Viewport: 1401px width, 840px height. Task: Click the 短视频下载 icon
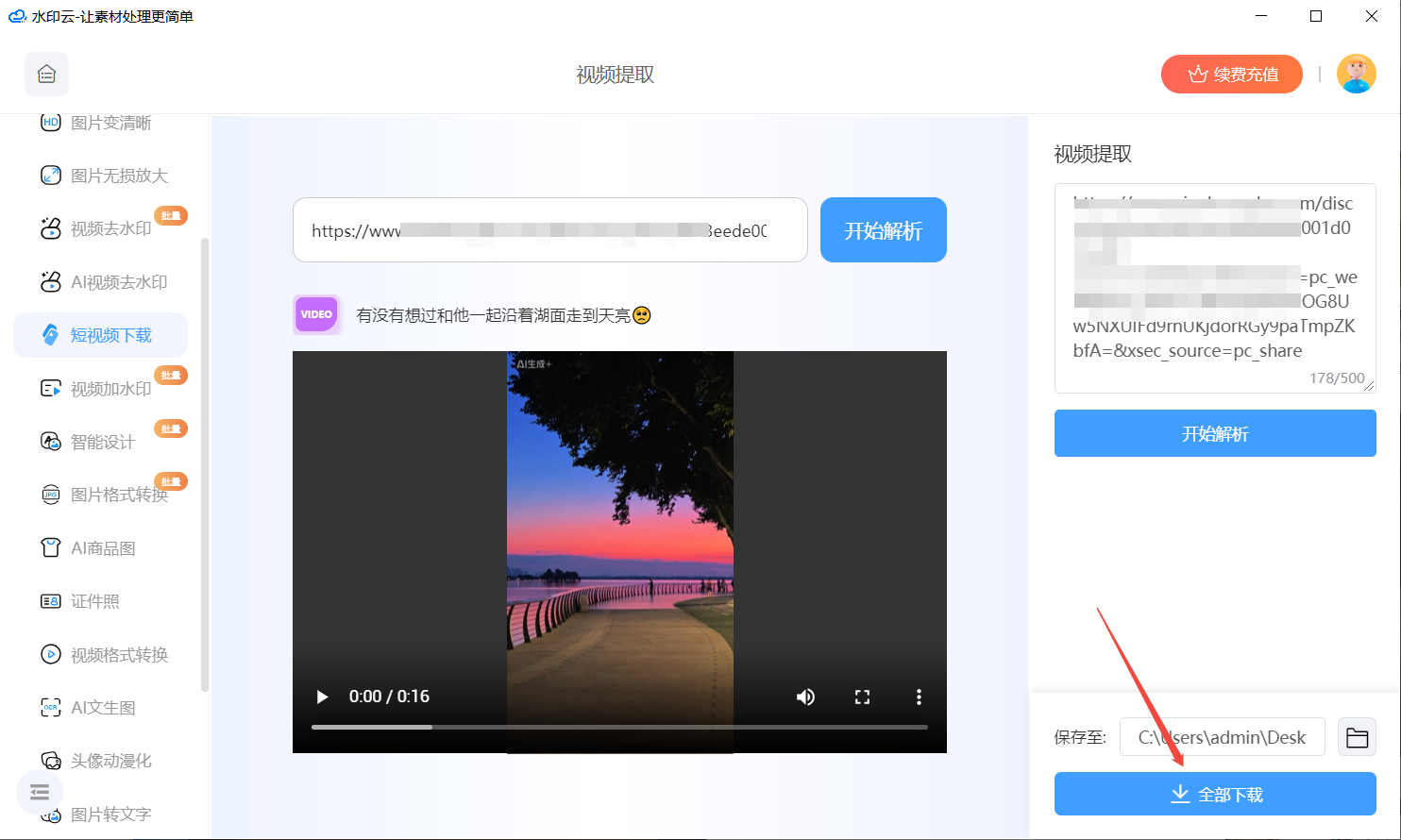(51, 335)
